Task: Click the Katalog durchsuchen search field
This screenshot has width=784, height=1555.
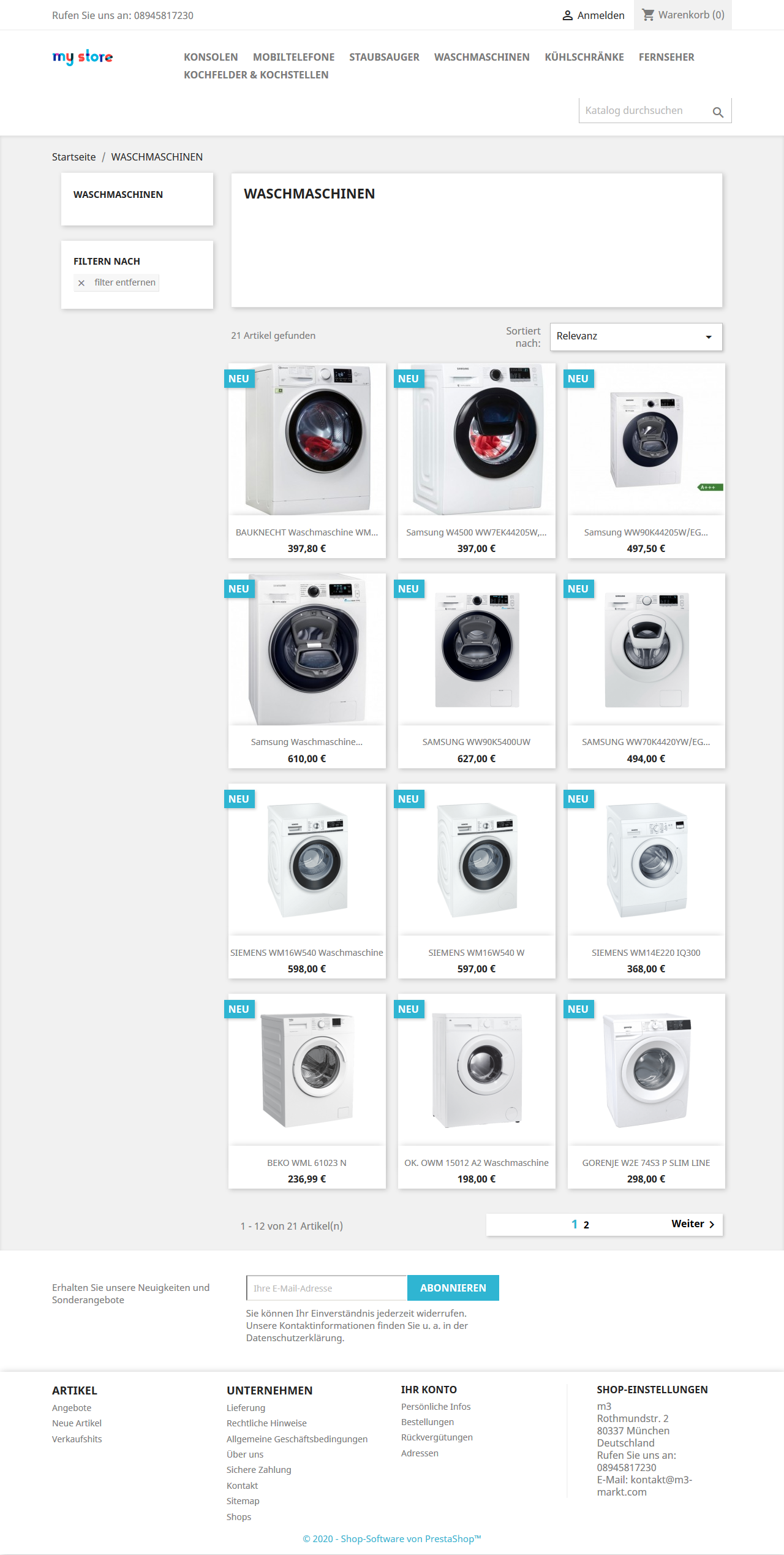Action: [643, 111]
